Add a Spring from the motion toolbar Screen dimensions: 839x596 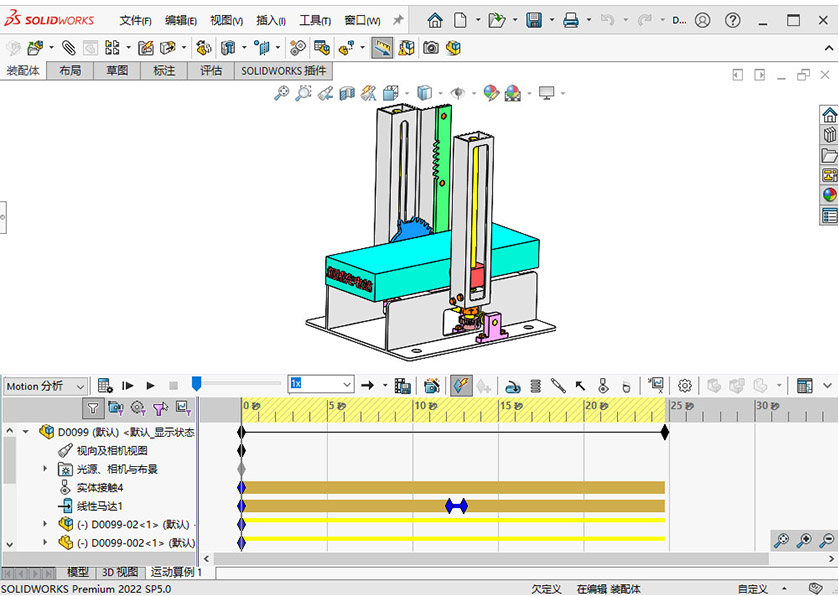pos(535,385)
